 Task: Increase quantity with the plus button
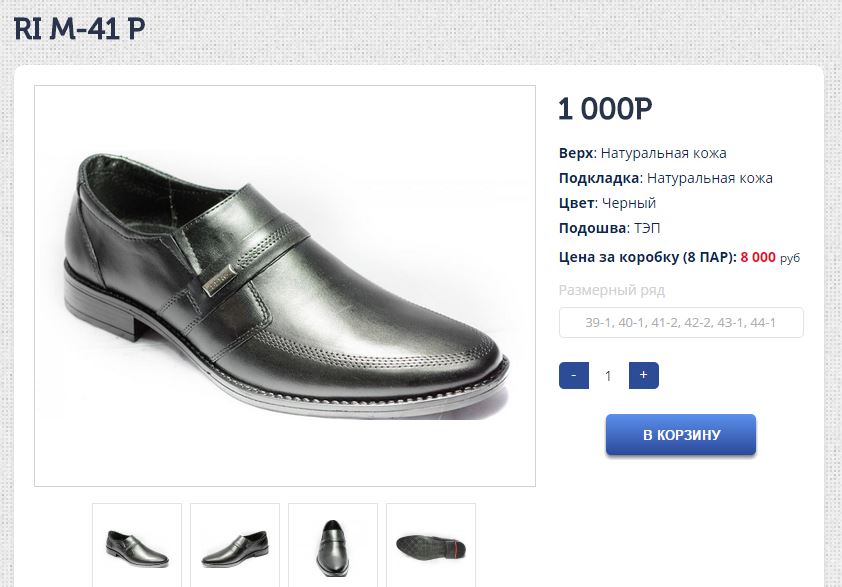(643, 376)
